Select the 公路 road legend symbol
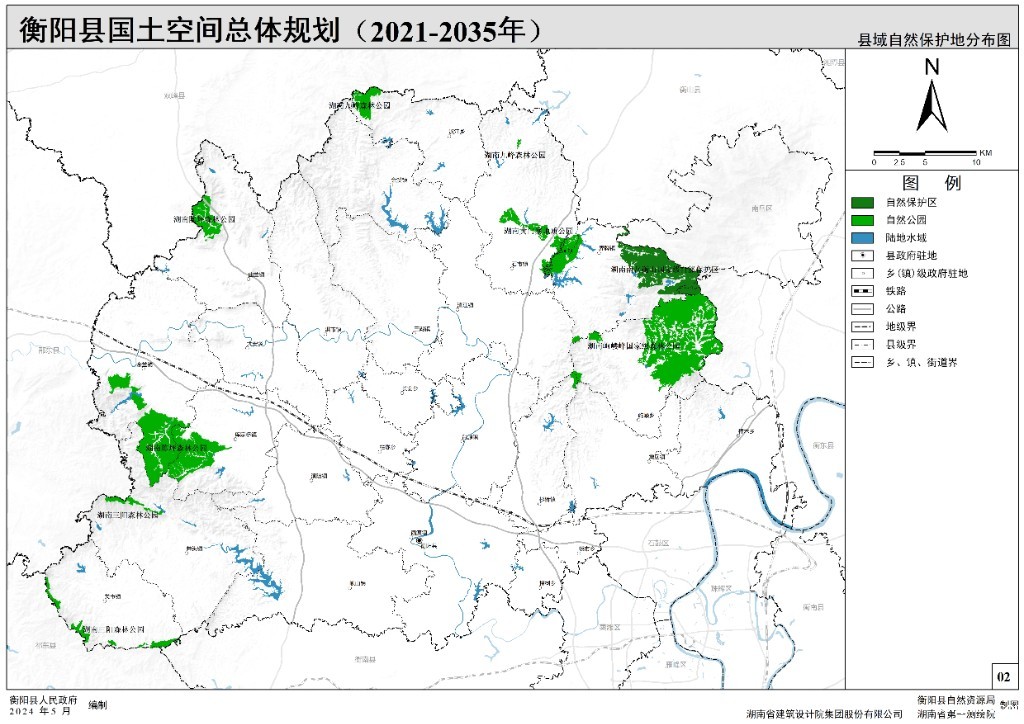Screen dimensions: 1024x724 click(862, 309)
